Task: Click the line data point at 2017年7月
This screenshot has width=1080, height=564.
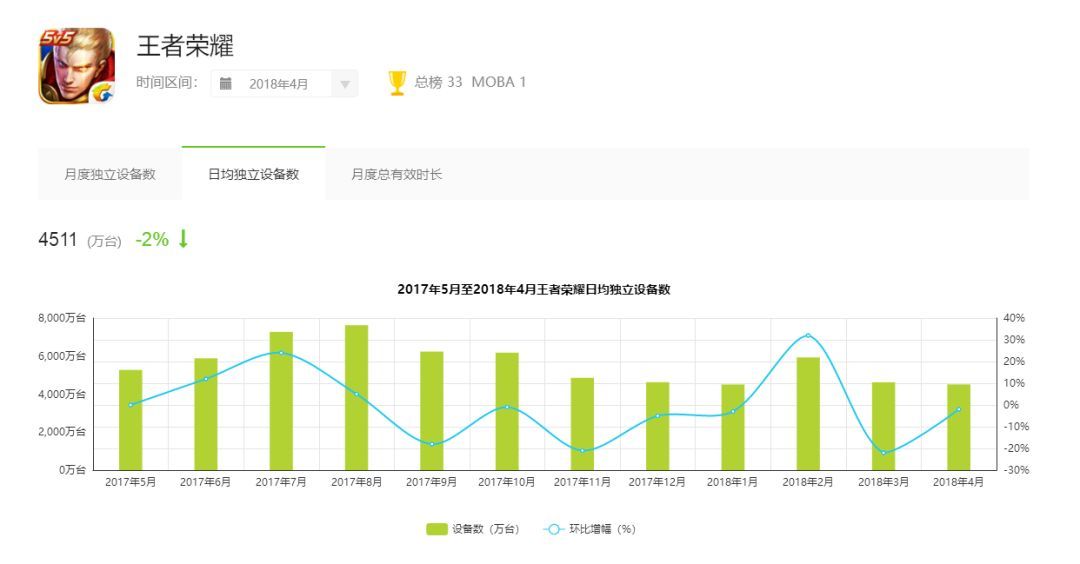Action: 281,353
